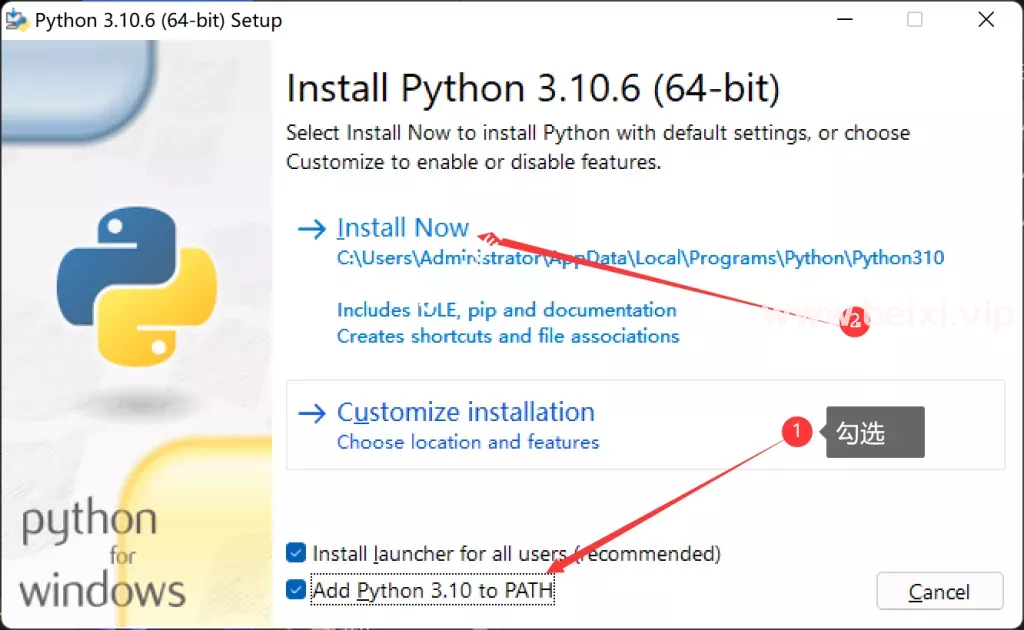Minimize the Python Setup window
1024x630 pixels.
844,20
